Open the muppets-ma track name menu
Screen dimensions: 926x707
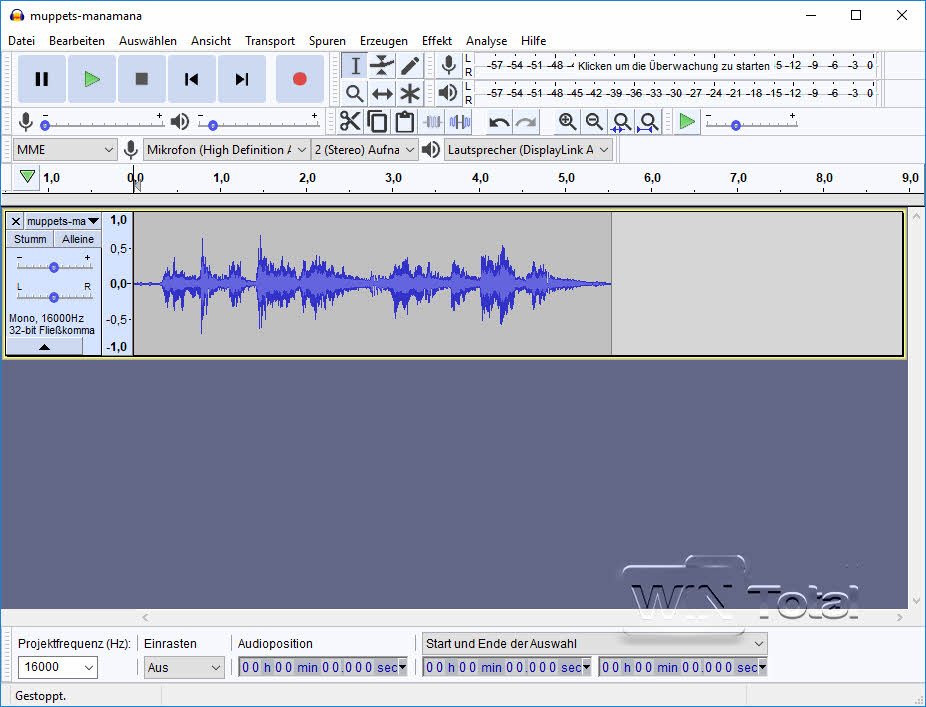63,221
